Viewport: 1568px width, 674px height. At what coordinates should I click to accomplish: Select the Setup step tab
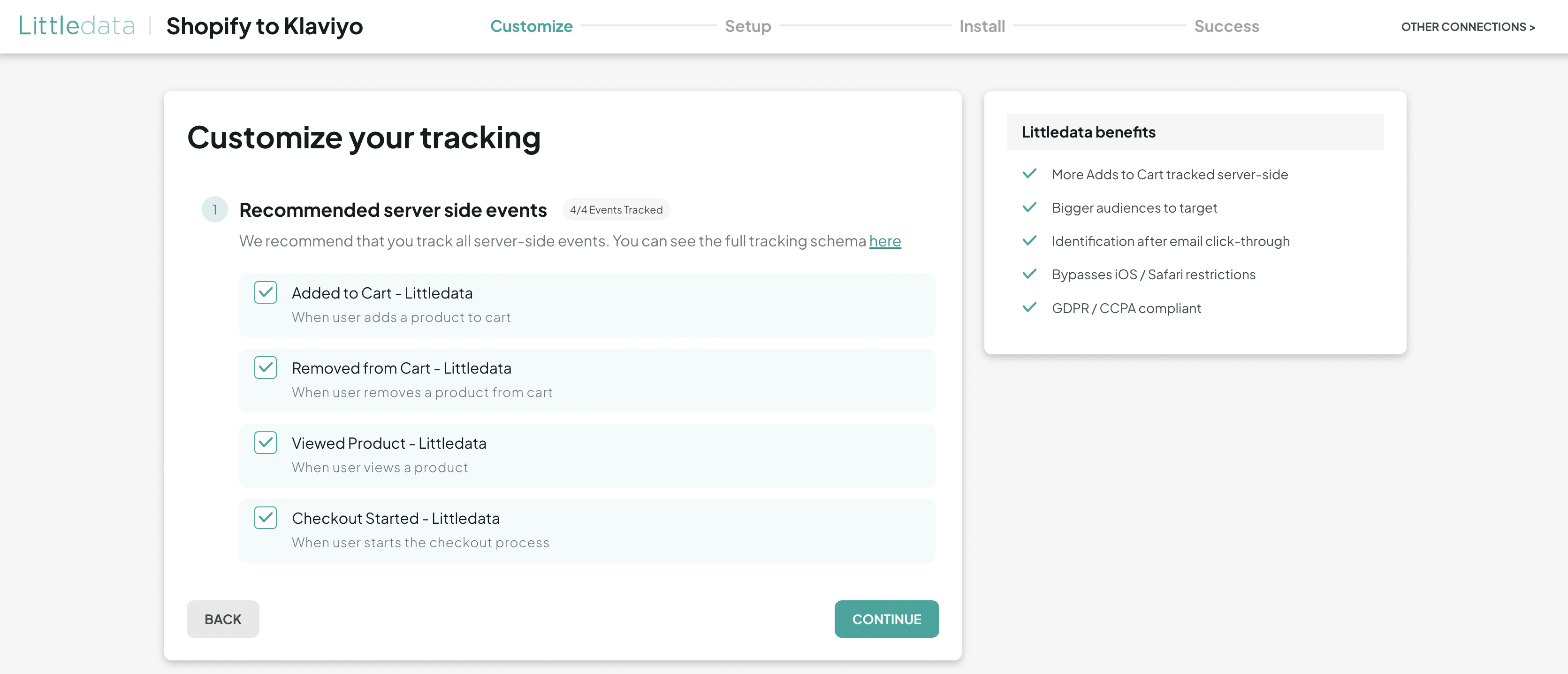(x=748, y=26)
